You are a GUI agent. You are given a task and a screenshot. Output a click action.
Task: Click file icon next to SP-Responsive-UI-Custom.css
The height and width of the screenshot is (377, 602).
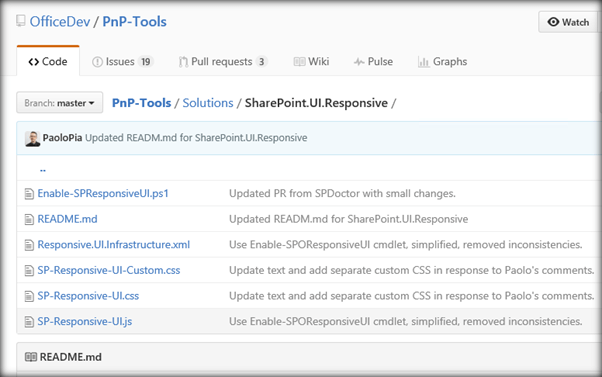tap(29, 271)
